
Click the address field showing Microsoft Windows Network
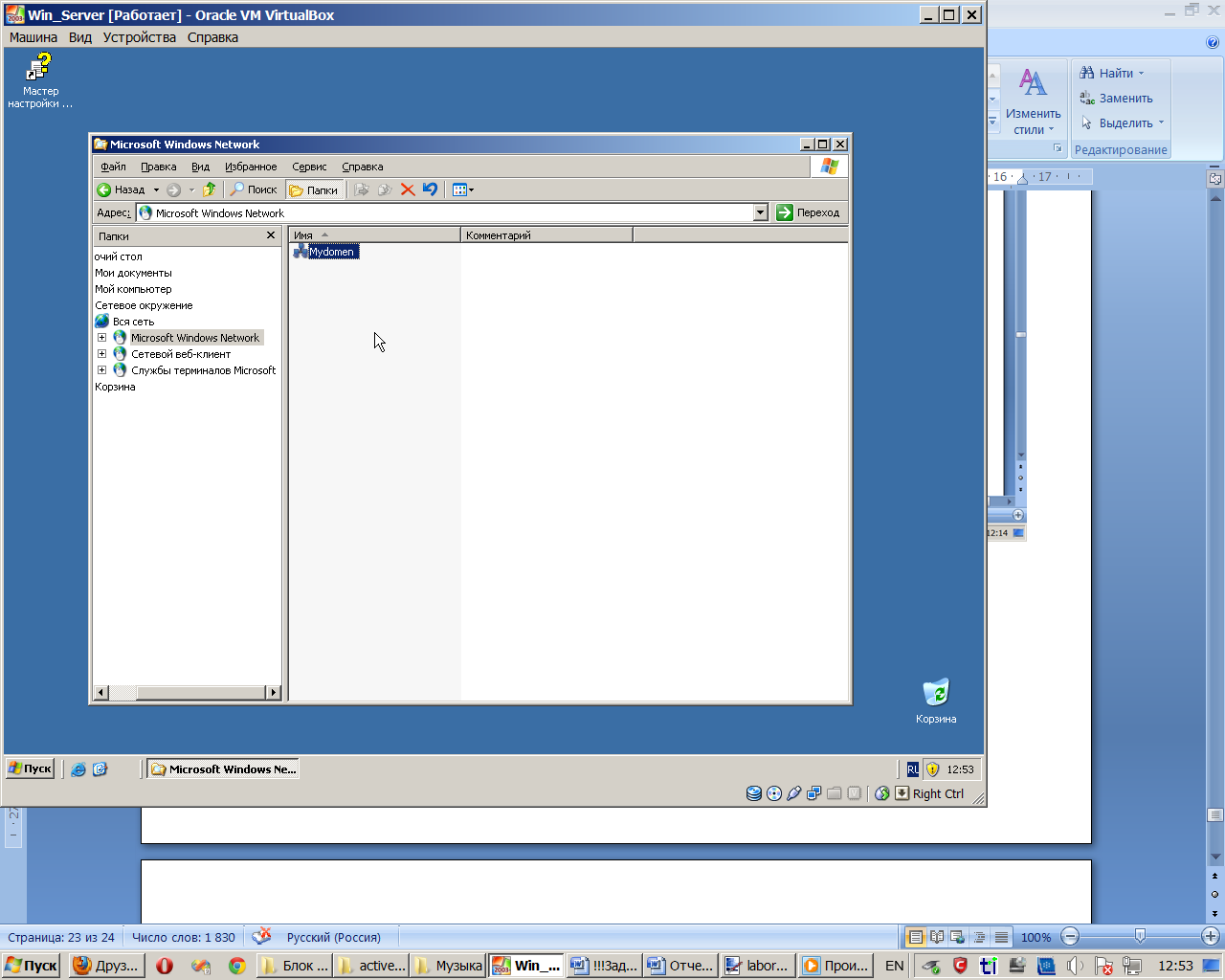pyautogui.click(x=445, y=212)
